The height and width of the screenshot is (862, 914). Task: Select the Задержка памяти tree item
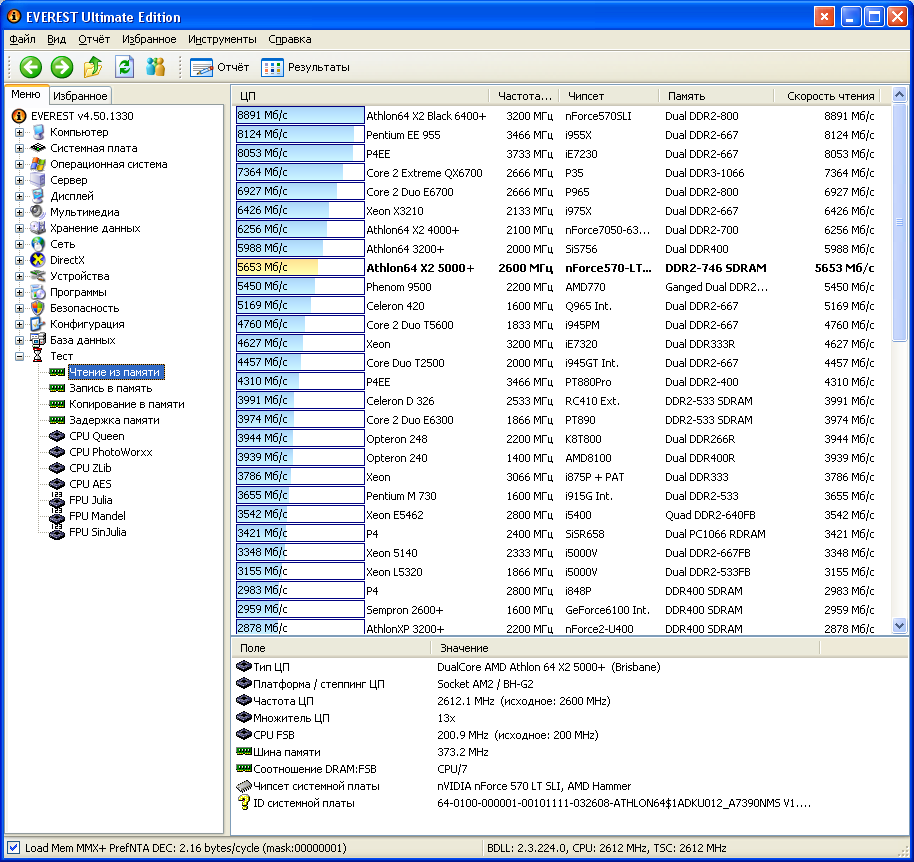pyautogui.click(x=114, y=420)
